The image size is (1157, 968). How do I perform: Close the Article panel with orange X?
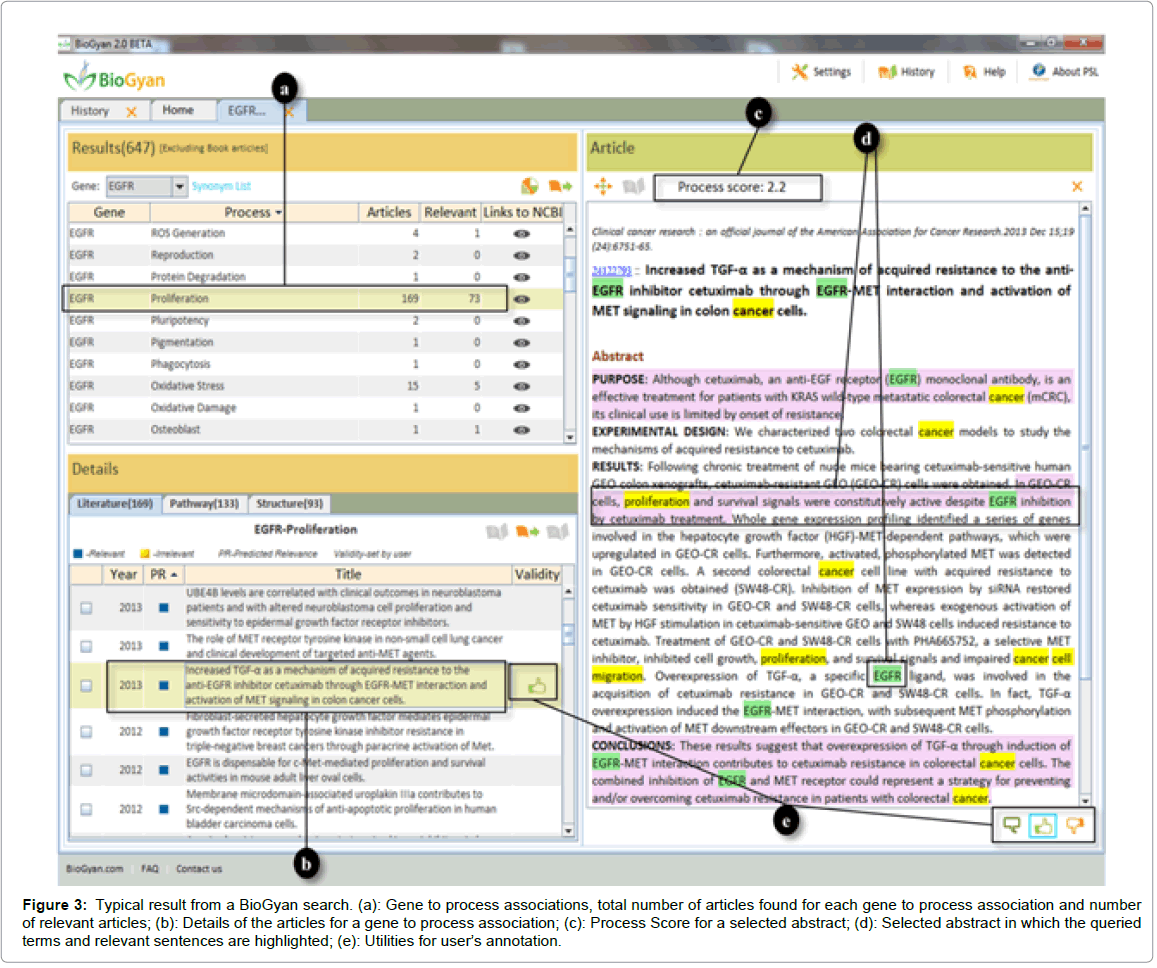(x=1077, y=187)
